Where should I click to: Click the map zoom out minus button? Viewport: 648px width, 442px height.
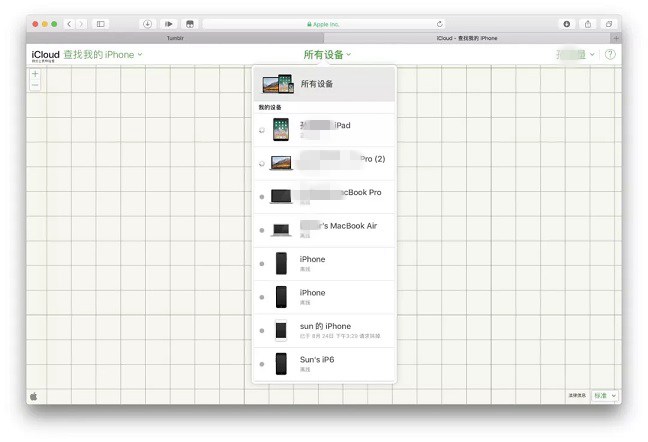tap(35, 85)
